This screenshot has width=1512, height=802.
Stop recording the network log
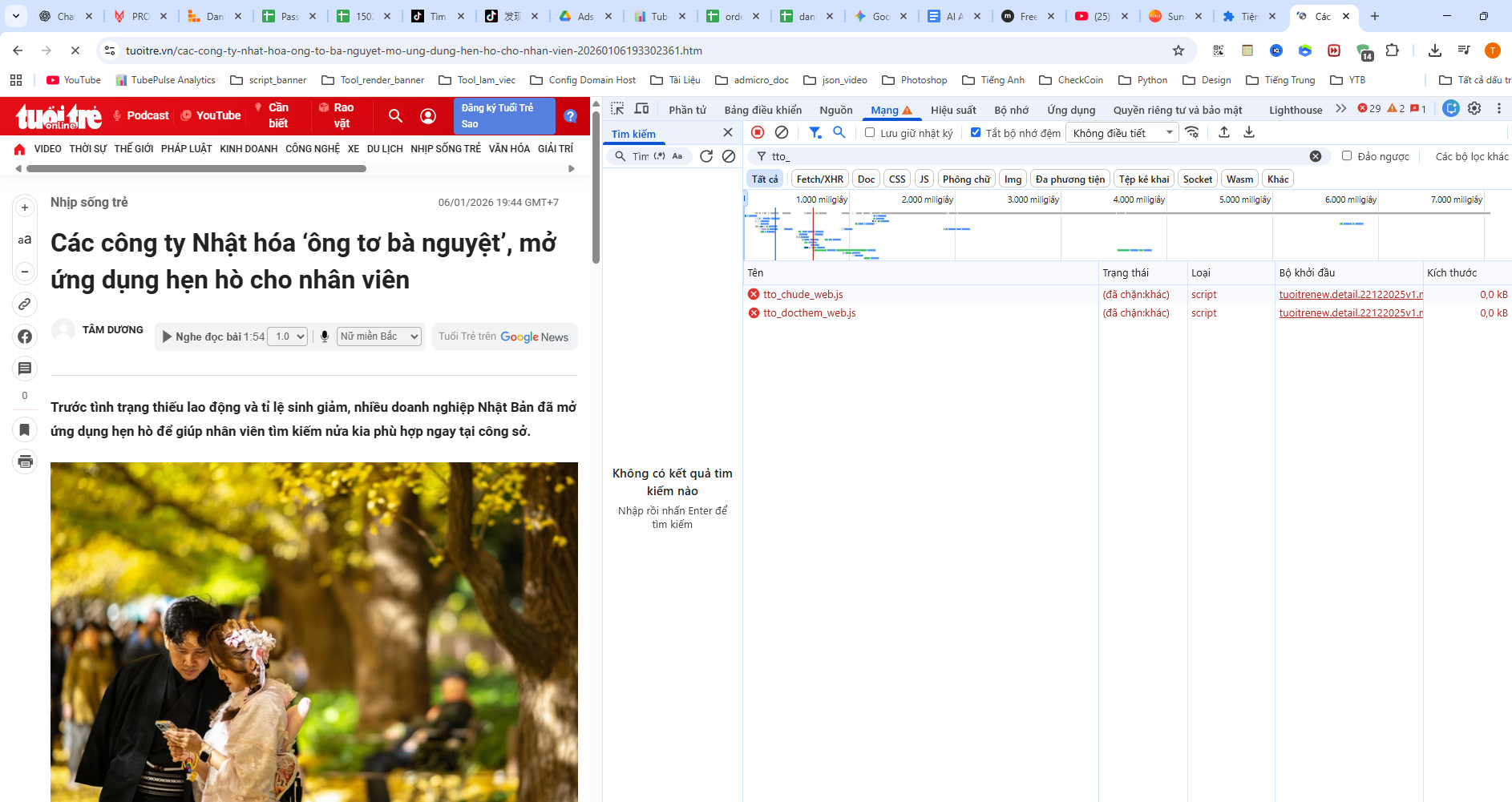pyautogui.click(x=758, y=133)
